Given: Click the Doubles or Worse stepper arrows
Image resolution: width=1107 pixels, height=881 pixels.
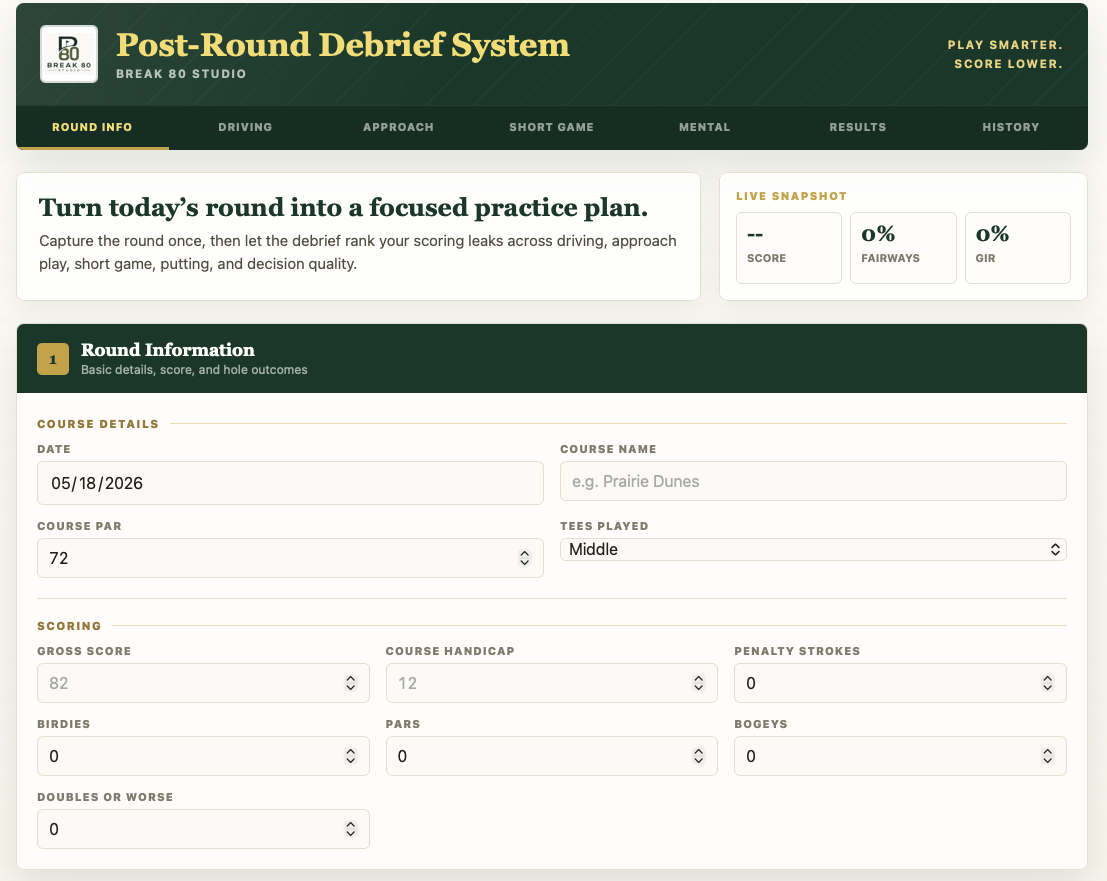Looking at the screenshot, I should tap(351, 829).
